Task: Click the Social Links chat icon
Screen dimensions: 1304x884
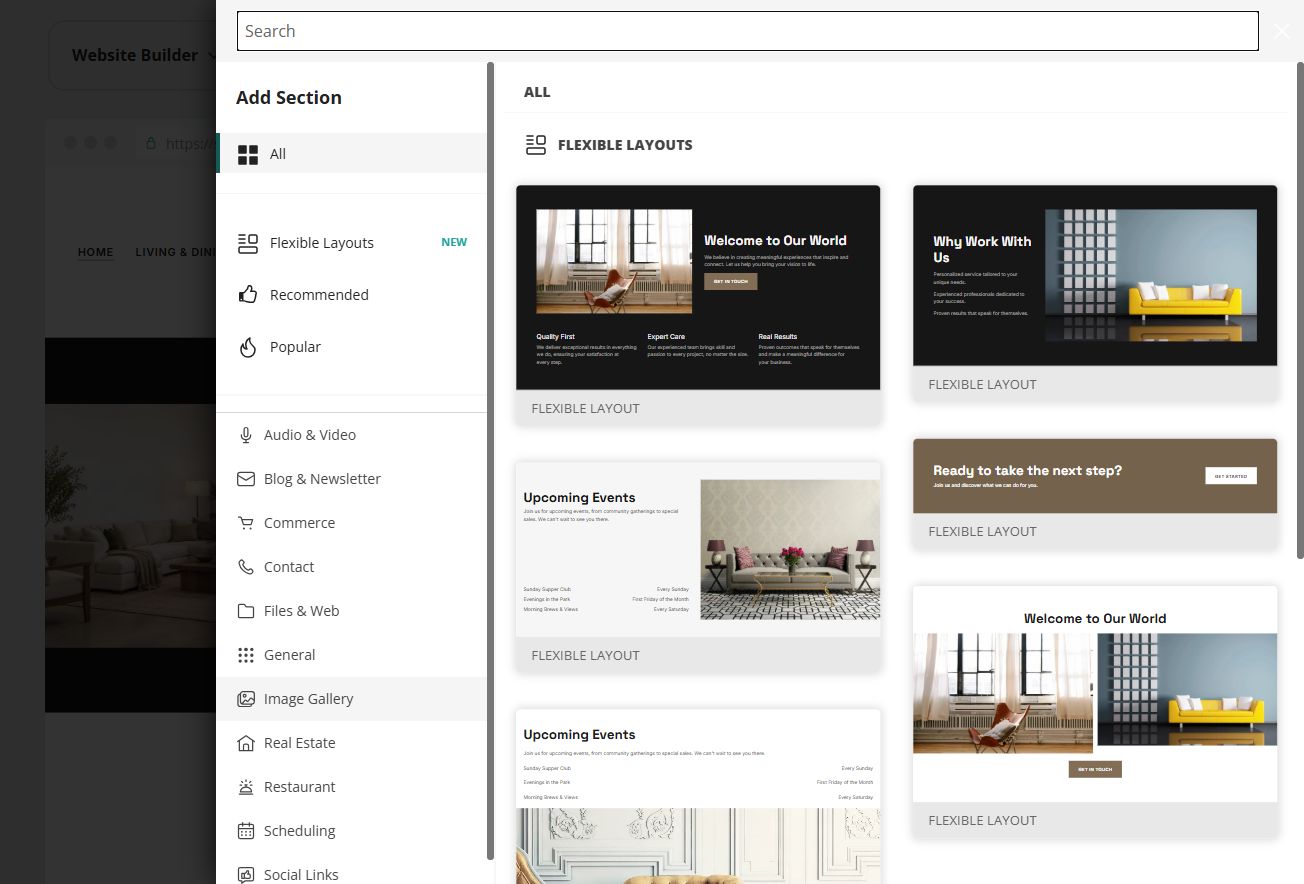Action: pos(246,875)
